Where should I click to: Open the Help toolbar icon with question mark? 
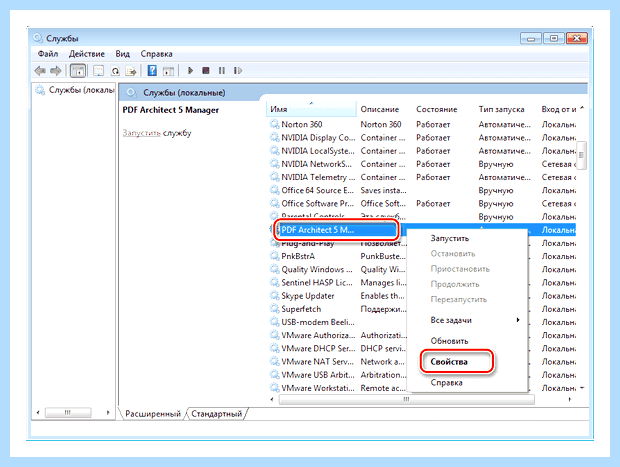[x=152, y=71]
